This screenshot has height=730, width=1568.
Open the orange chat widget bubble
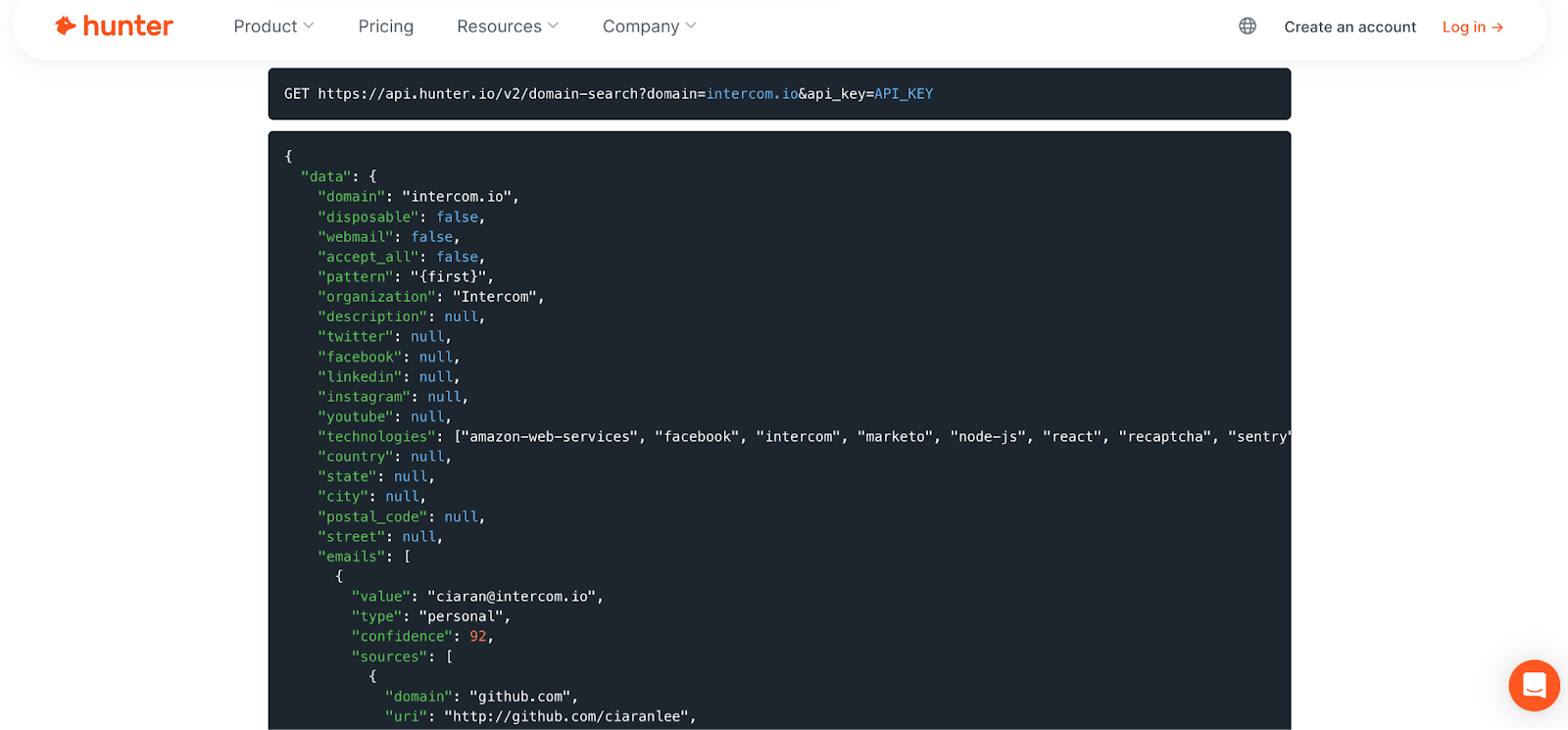click(x=1534, y=685)
